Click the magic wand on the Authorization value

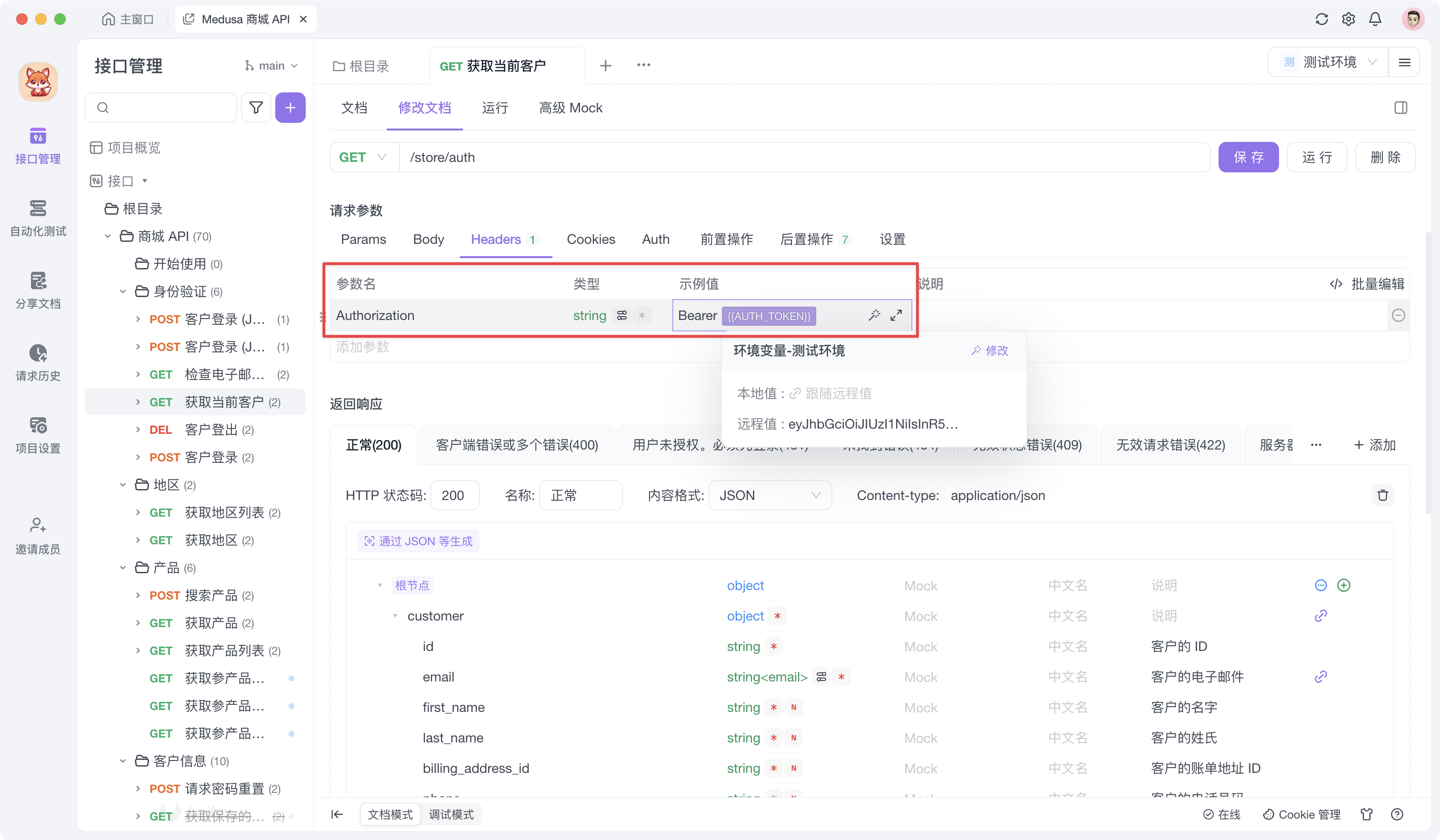tap(875, 315)
